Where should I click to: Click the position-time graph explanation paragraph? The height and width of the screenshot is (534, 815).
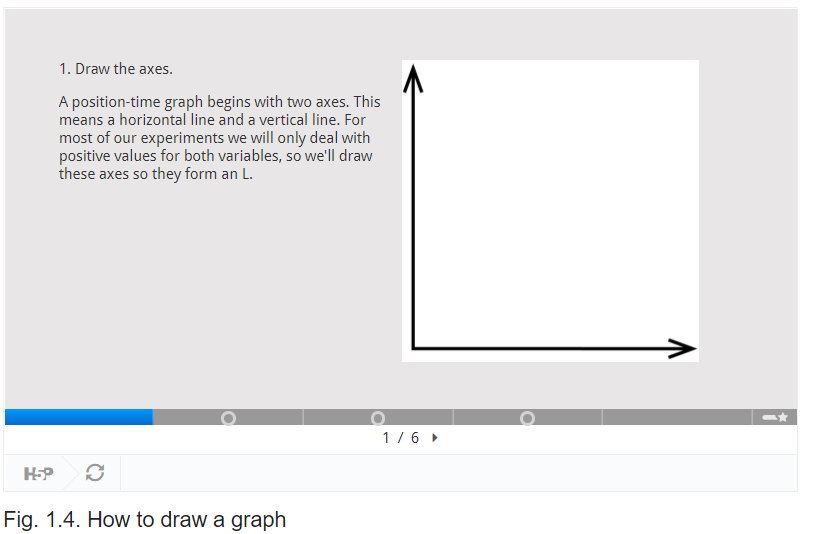click(x=219, y=138)
